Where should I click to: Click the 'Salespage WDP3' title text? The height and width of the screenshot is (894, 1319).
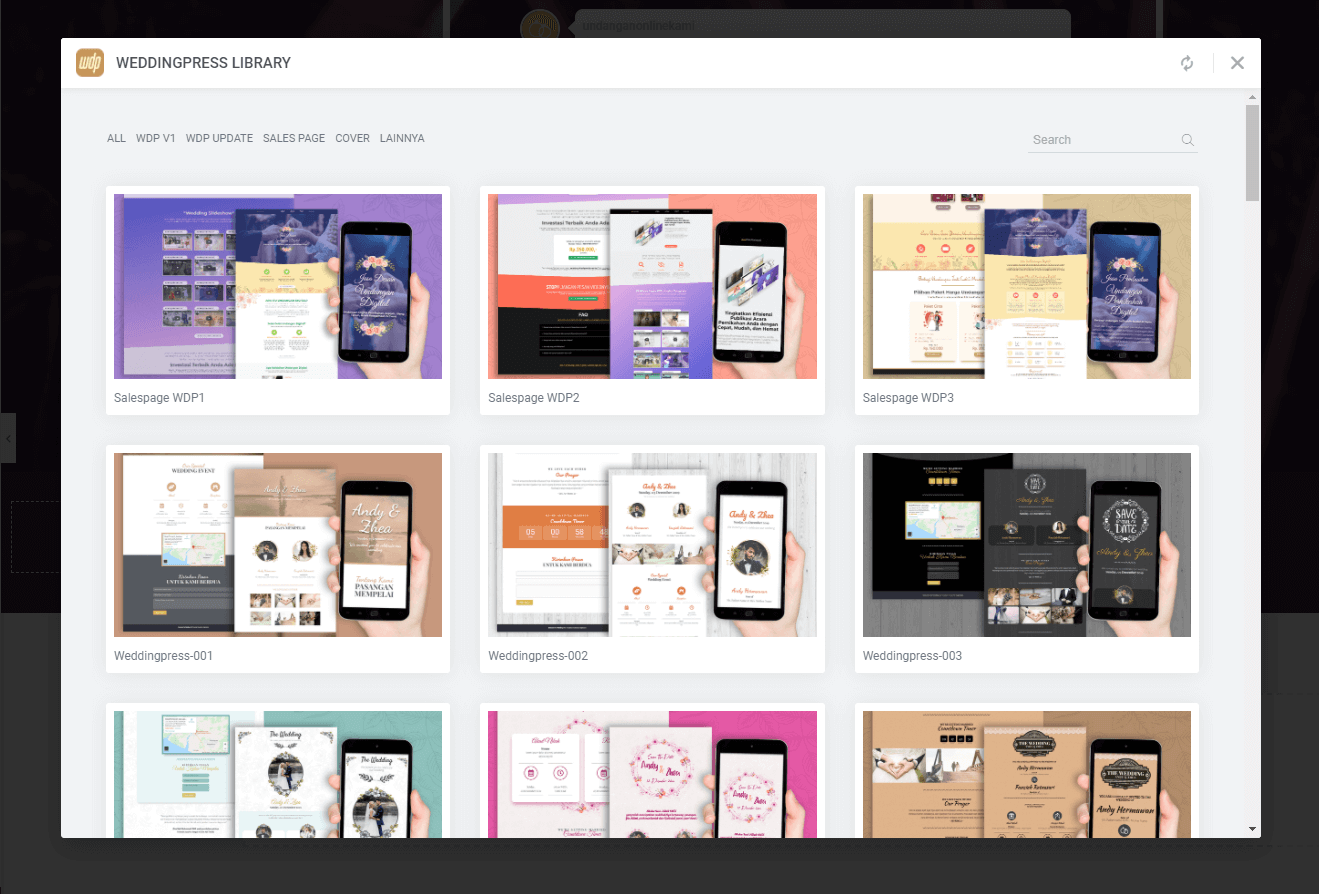pos(908,398)
